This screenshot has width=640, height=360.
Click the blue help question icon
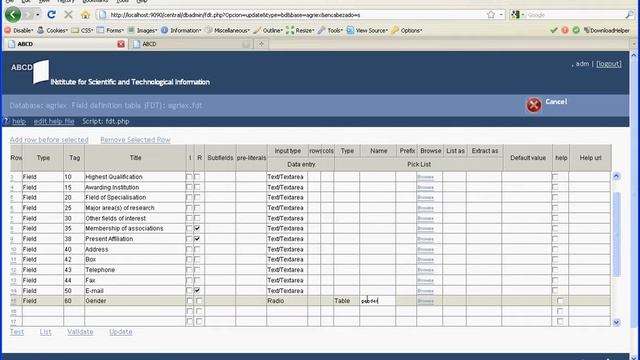pos(6,121)
